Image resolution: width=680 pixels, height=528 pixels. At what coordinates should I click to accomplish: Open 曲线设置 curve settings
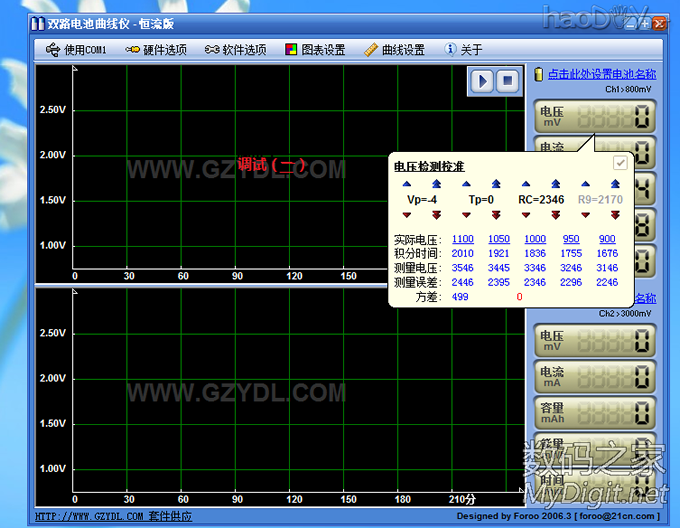click(394, 49)
